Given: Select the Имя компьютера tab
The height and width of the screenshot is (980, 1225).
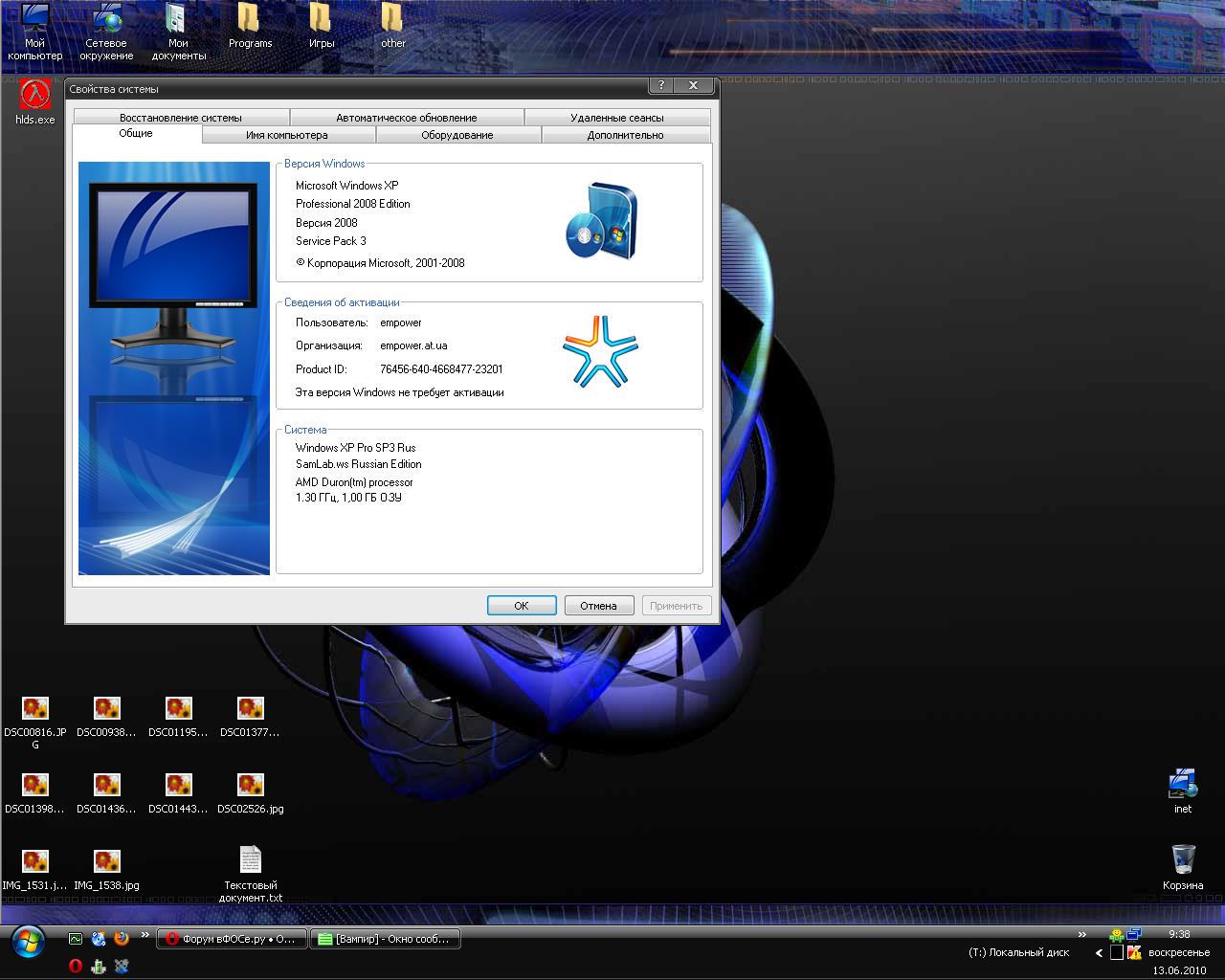Looking at the screenshot, I should pos(286,135).
